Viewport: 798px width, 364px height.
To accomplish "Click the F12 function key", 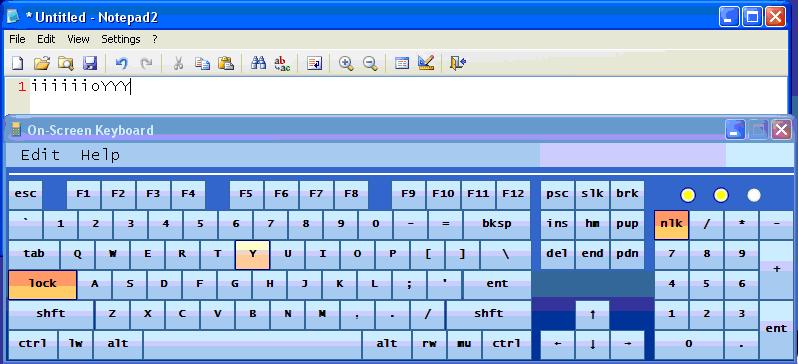I will [513, 195].
